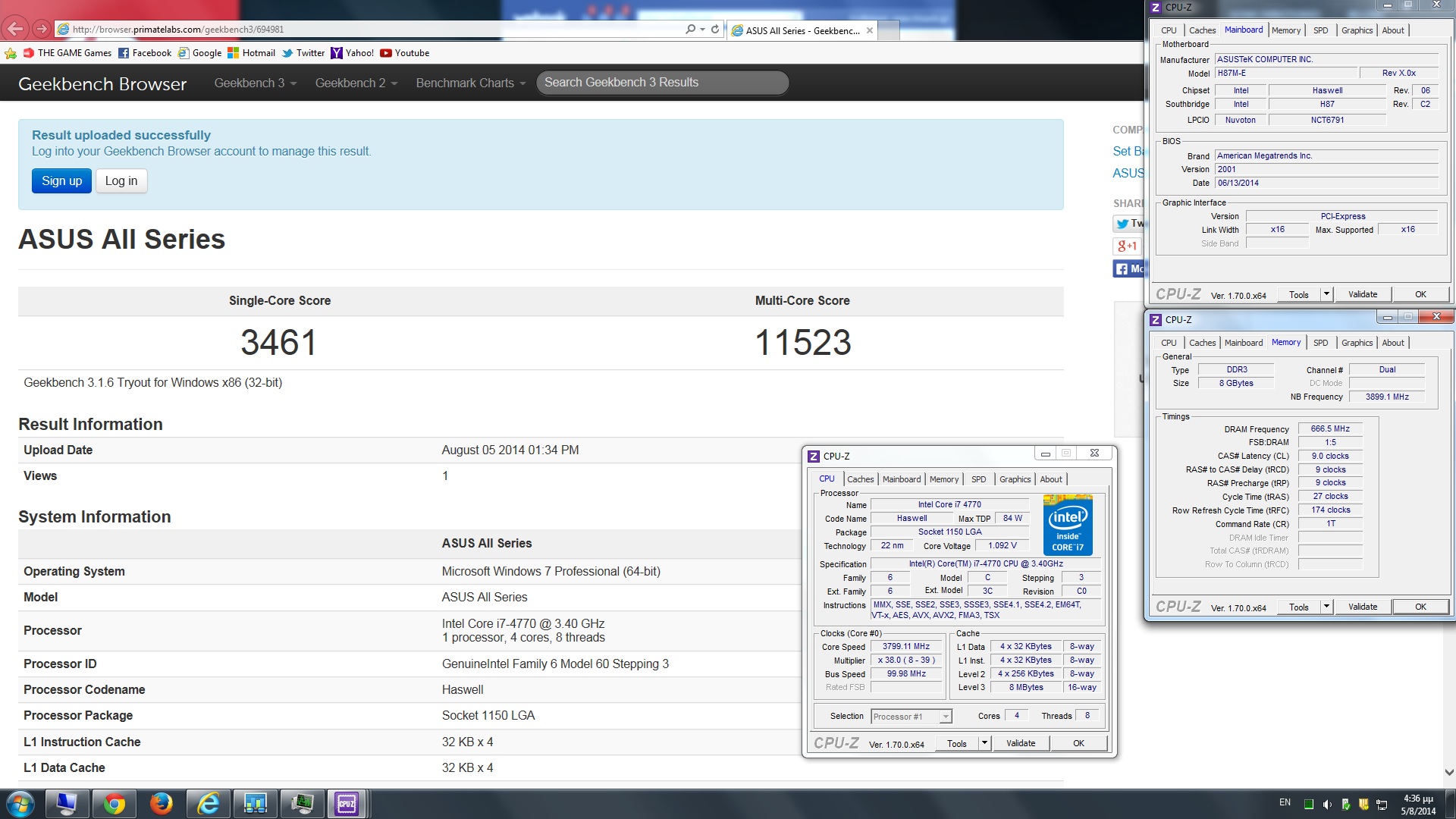Click the Haswell processor codename value
The image size is (1456, 819).
pyautogui.click(x=463, y=689)
